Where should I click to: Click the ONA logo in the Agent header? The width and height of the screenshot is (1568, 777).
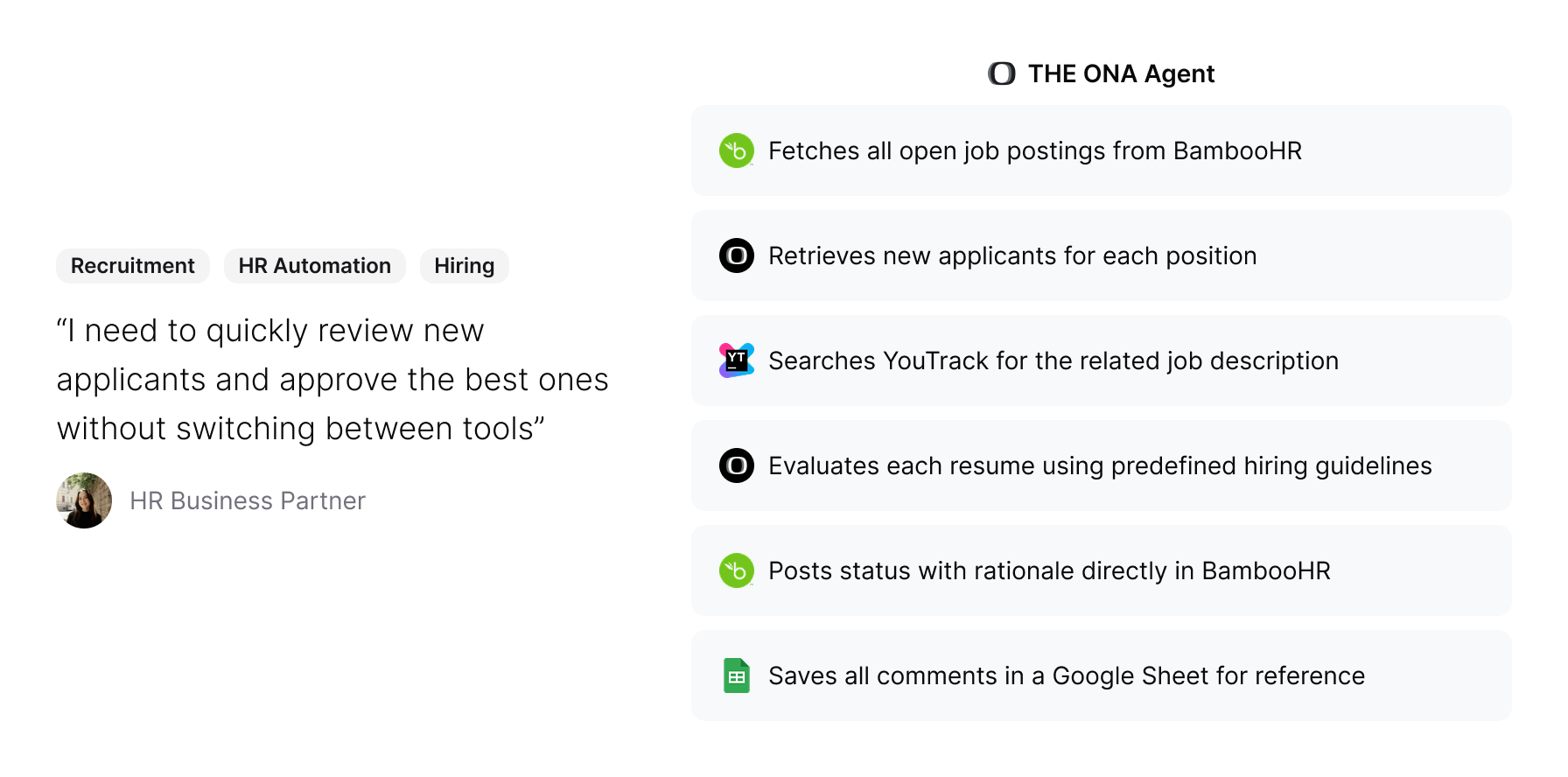tap(1002, 73)
